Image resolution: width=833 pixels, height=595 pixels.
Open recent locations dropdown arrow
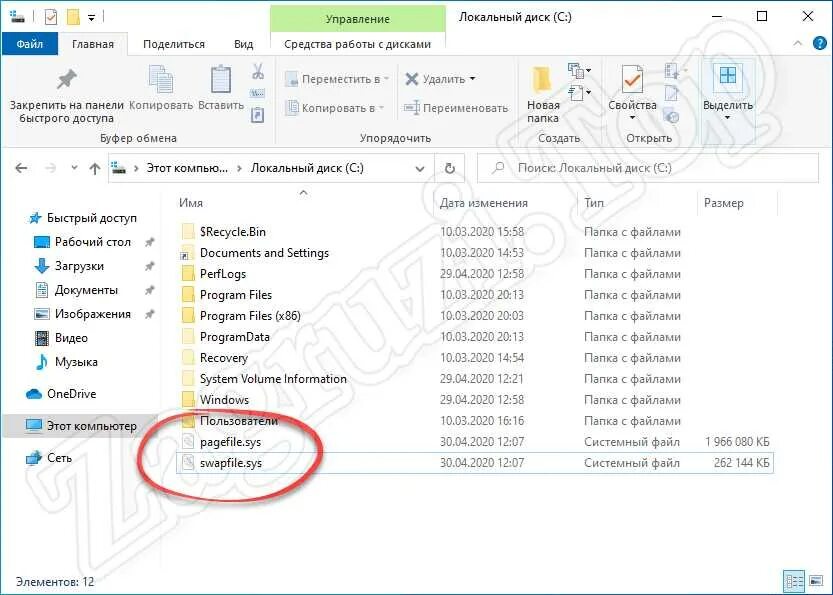pyautogui.click(x=74, y=168)
